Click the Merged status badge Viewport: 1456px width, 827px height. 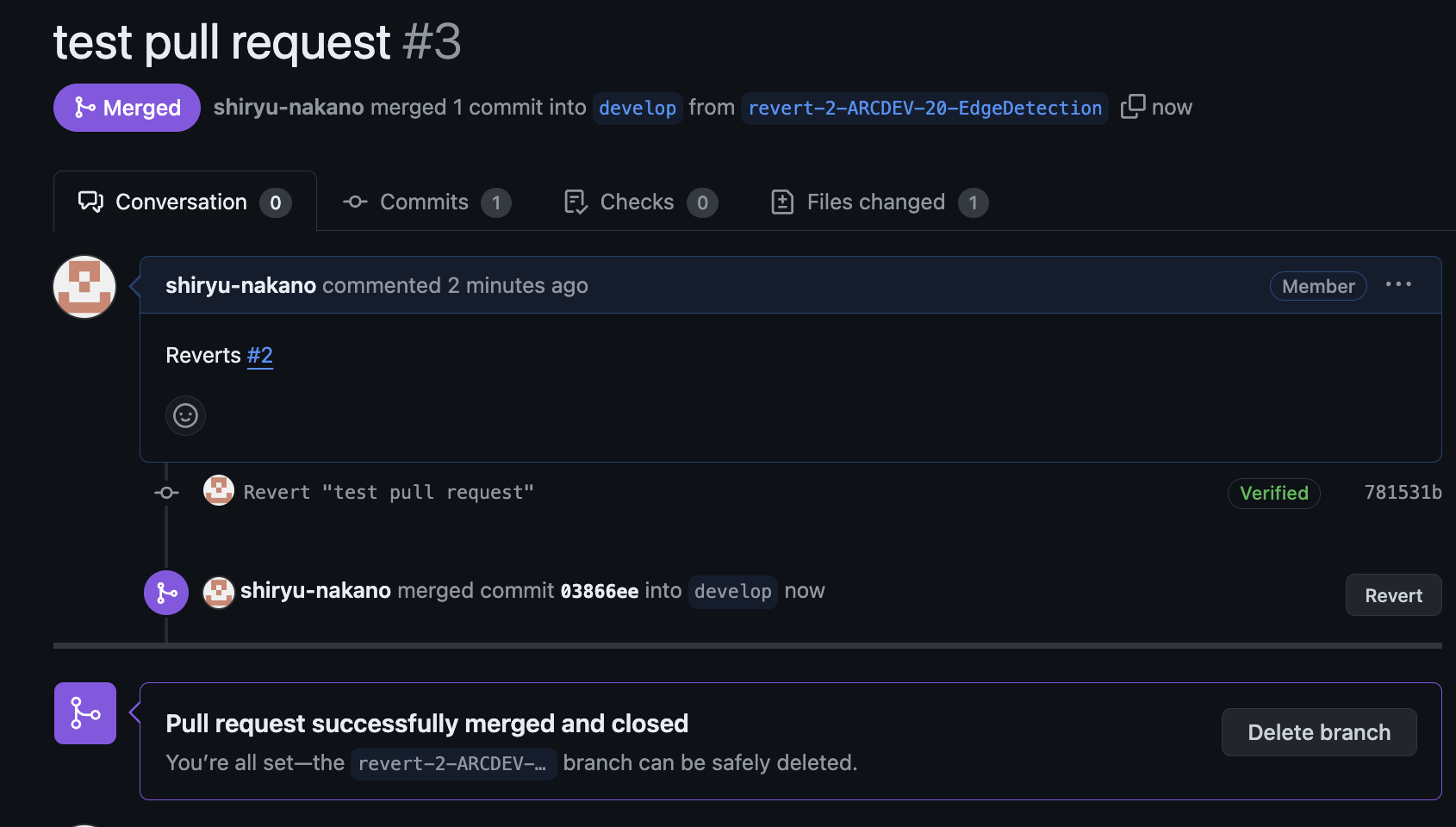click(126, 107)
